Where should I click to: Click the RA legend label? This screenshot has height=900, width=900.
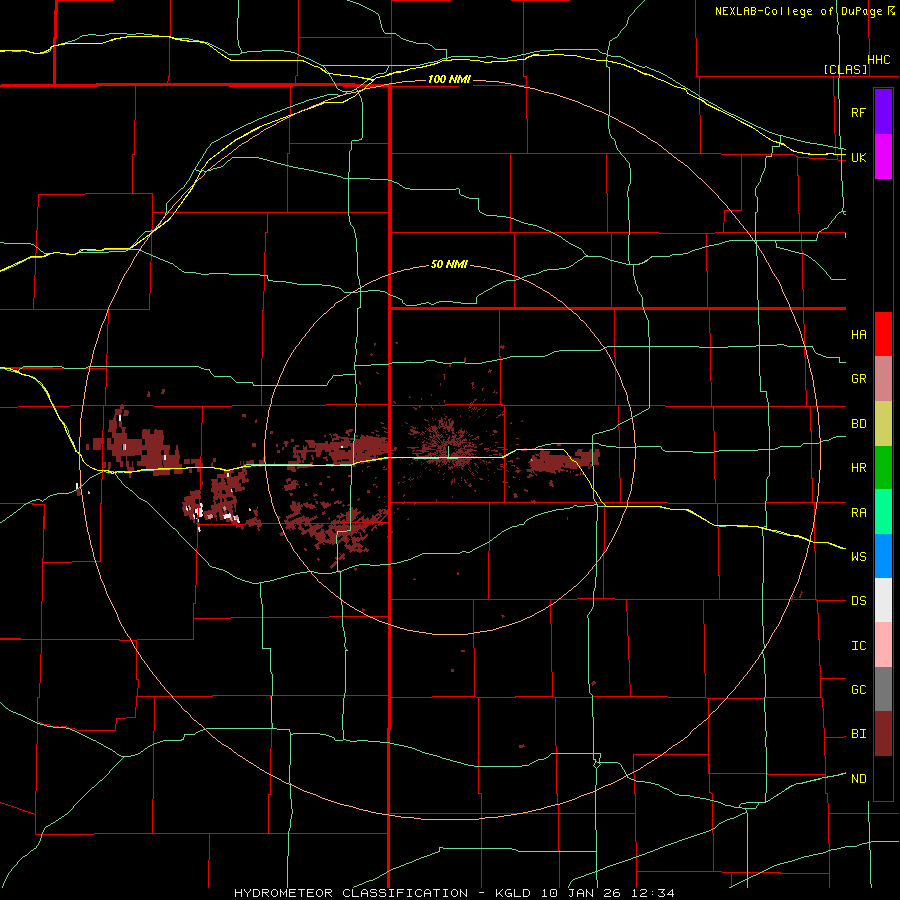[x=858, y=512]
